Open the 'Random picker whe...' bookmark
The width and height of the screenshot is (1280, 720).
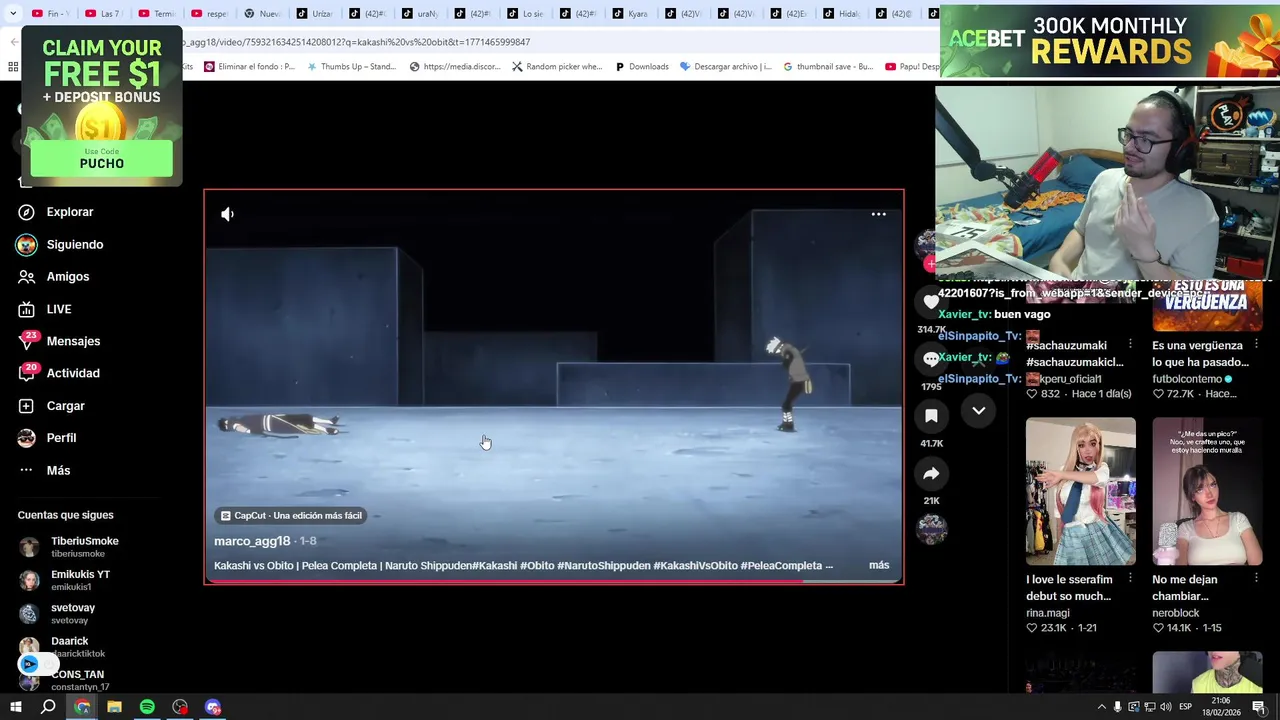(x=557, y=67)
